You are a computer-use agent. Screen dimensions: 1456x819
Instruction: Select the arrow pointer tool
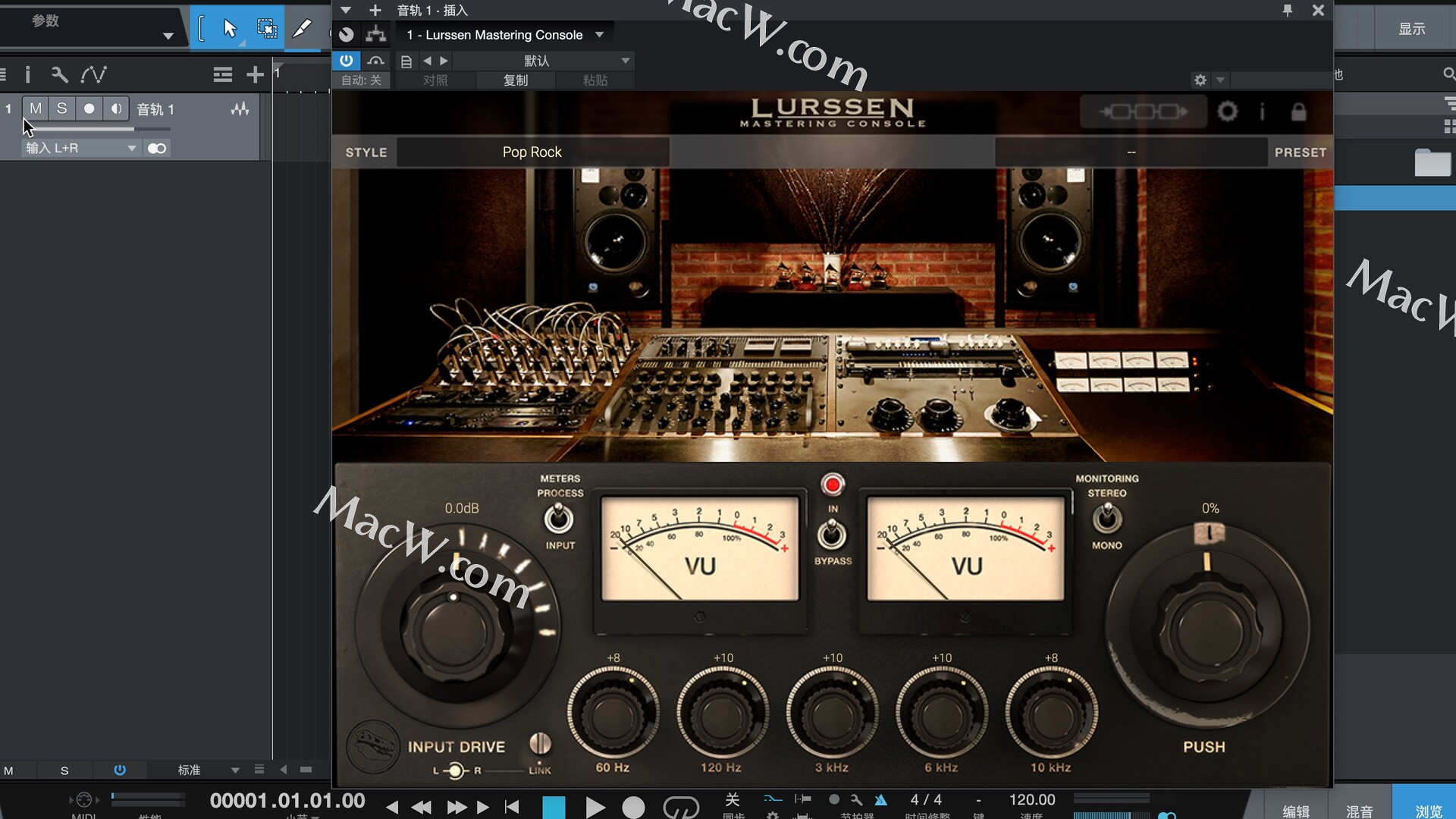[x=230, y=29]
